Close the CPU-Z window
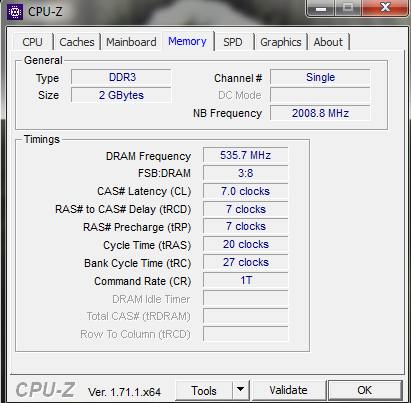The image size is (411, 403). click(385, 8)
